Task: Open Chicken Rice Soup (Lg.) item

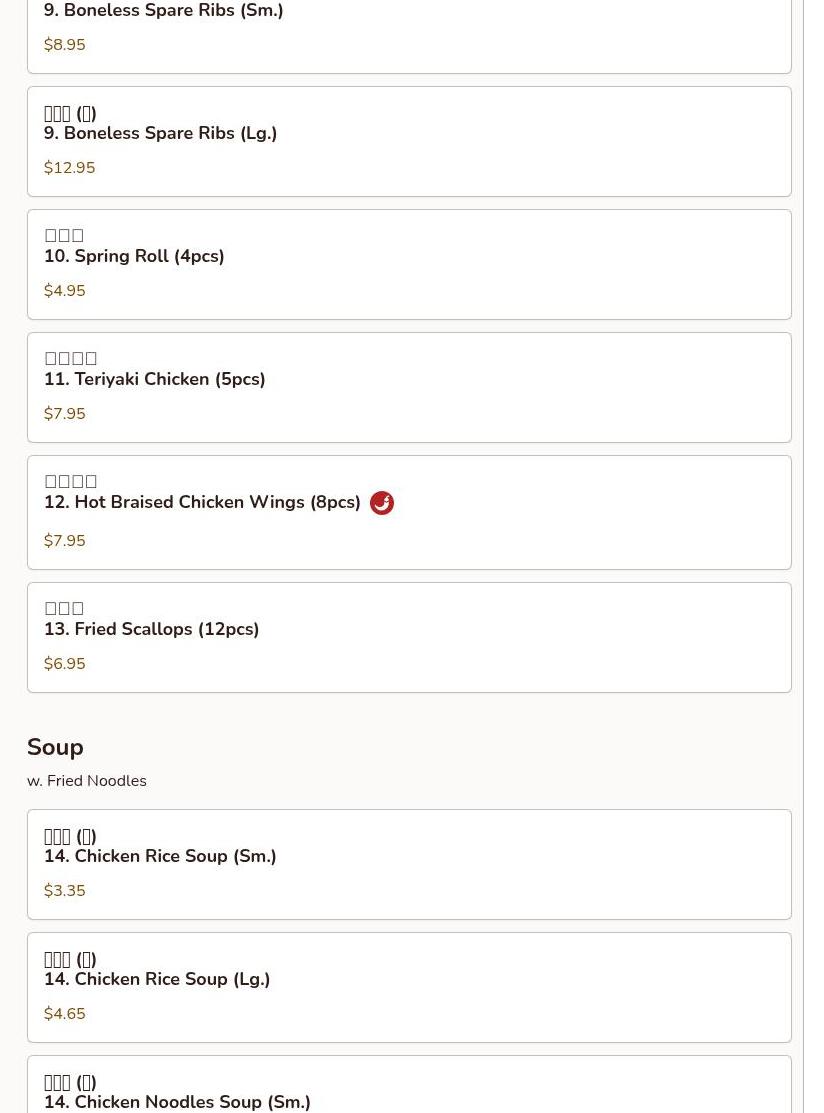Action: 409,987
